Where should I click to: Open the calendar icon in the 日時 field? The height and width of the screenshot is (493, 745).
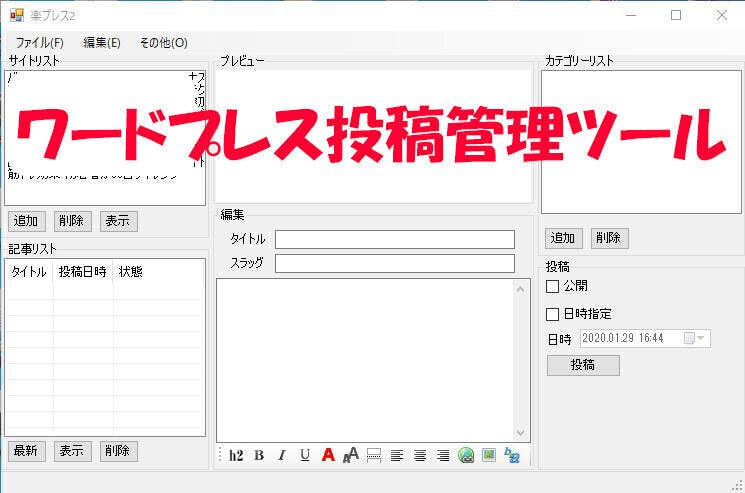pyautogui.click(x=689, y=338)
